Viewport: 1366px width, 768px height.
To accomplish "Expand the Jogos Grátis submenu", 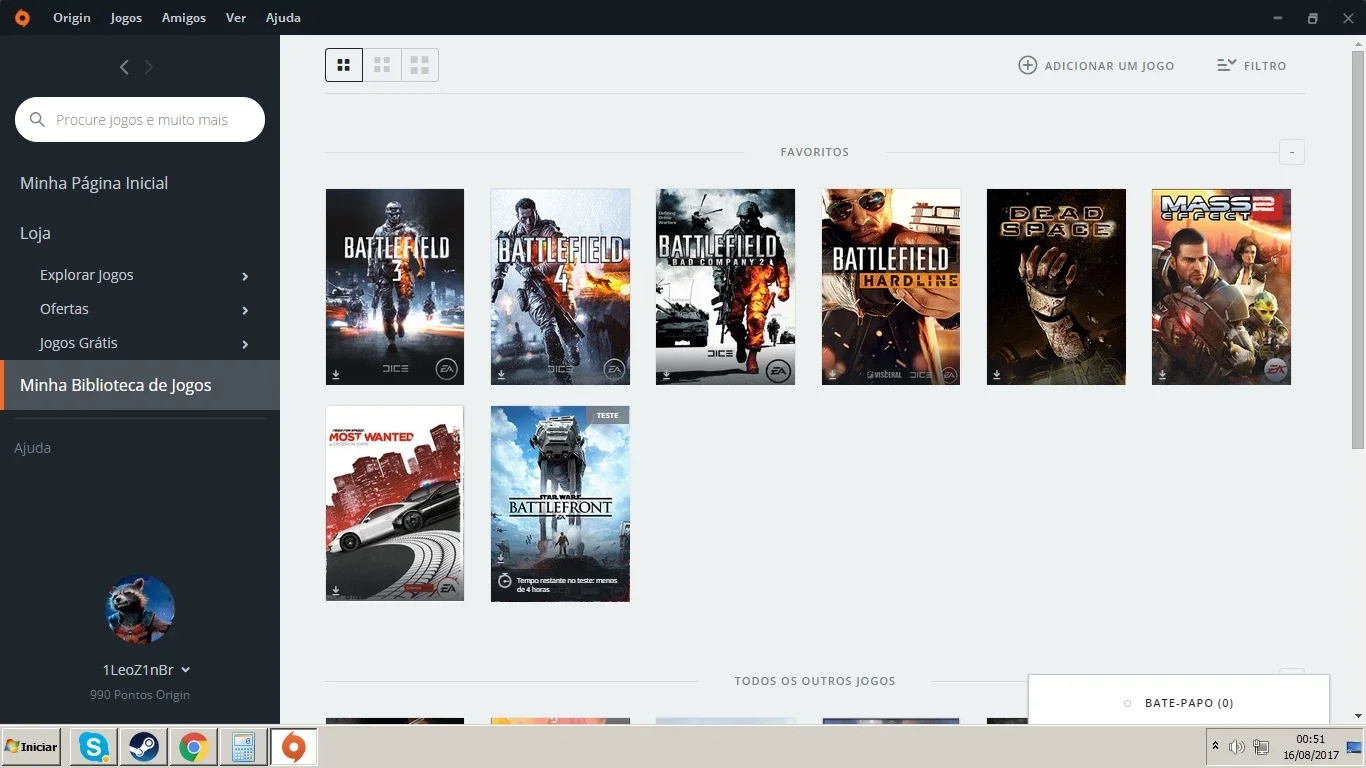I will [245, 344].
